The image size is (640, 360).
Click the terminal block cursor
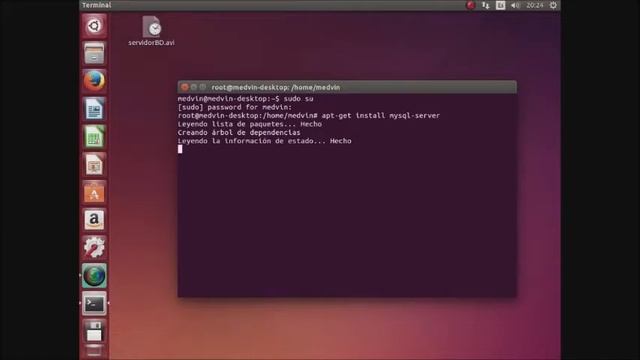pyautogui.click(x=180, y=149)
